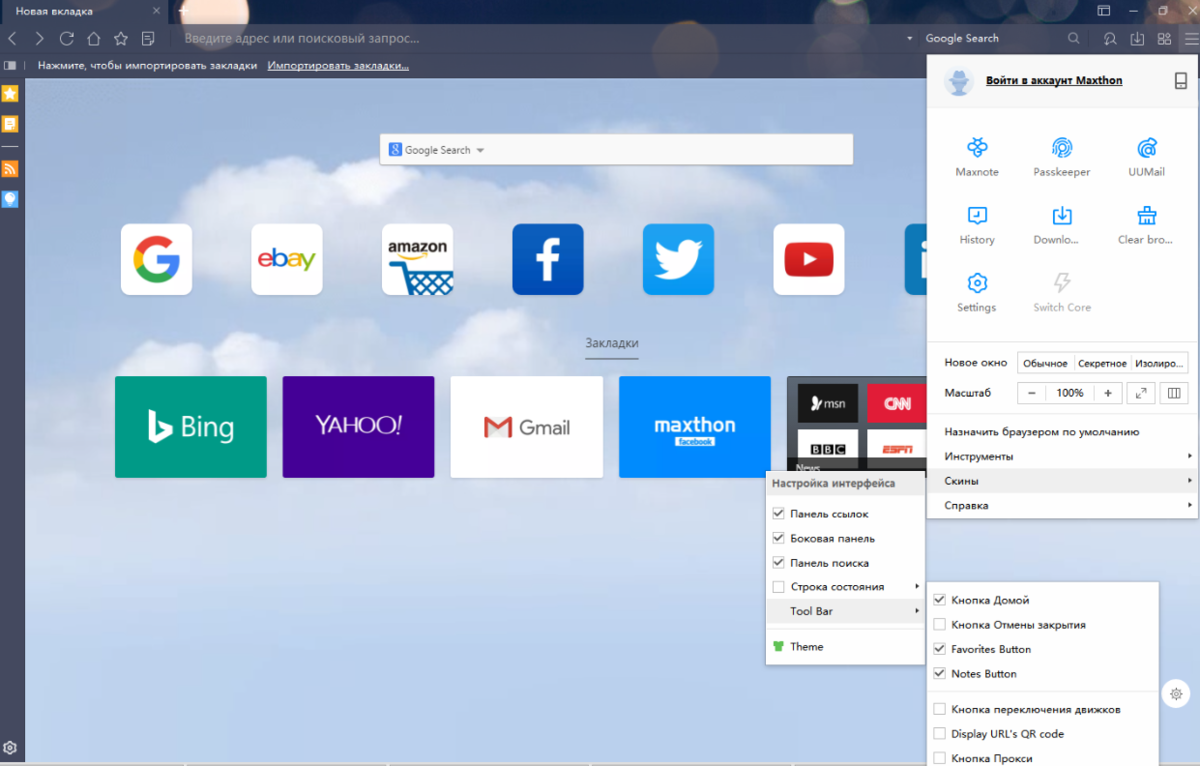The width and height of the screenshot is (1200, 766).
Task: Open Изолированное window button
Action: pyautogui.click(x=1160, y=363)
